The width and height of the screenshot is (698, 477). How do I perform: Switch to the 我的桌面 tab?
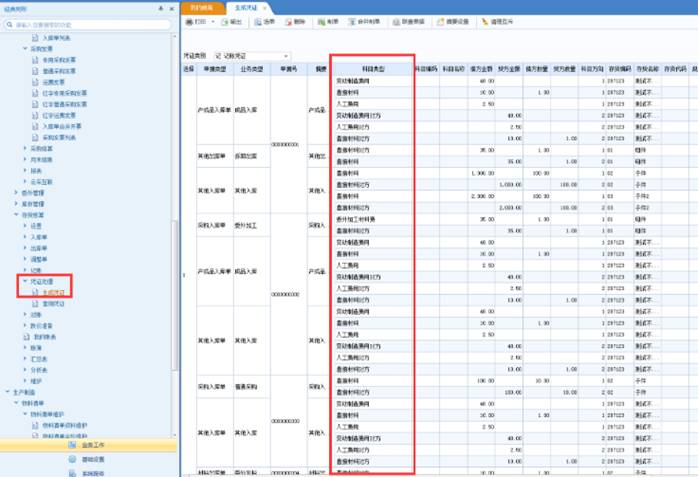click(201, 7)
